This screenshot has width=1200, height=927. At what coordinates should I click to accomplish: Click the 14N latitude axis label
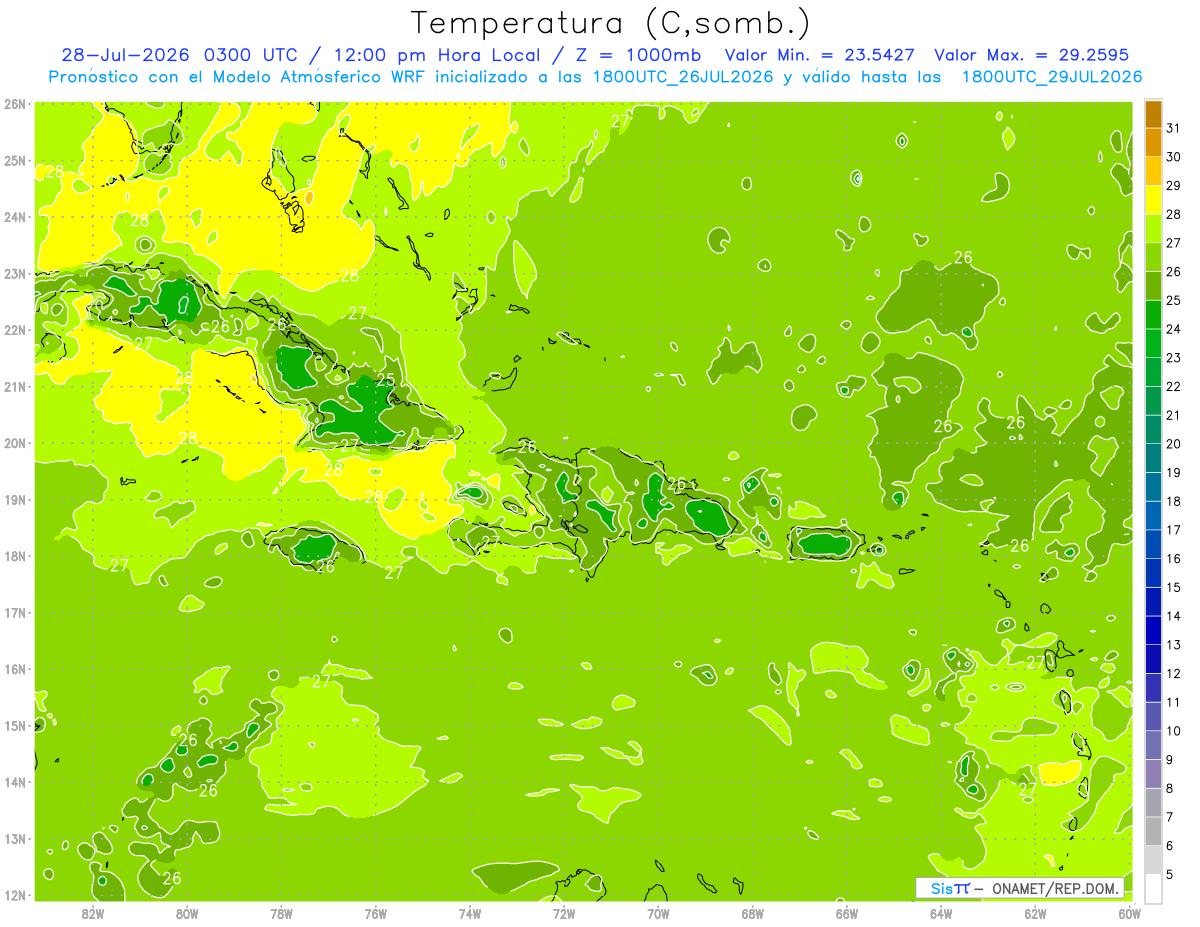coord(15,782)
